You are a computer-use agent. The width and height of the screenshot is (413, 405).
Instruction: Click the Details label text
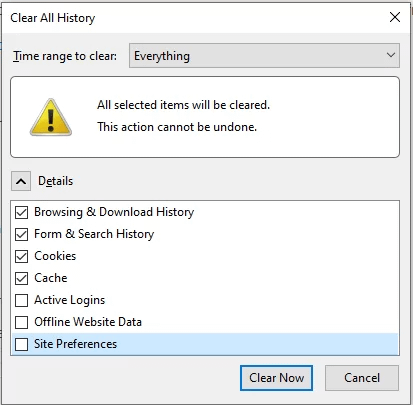55,181
